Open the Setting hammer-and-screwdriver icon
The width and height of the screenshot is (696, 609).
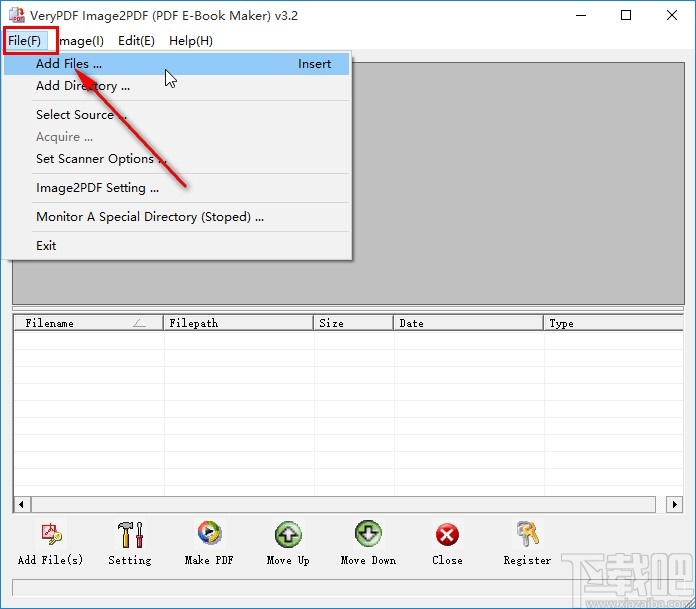pyautogui.click(x=130, y=534)
